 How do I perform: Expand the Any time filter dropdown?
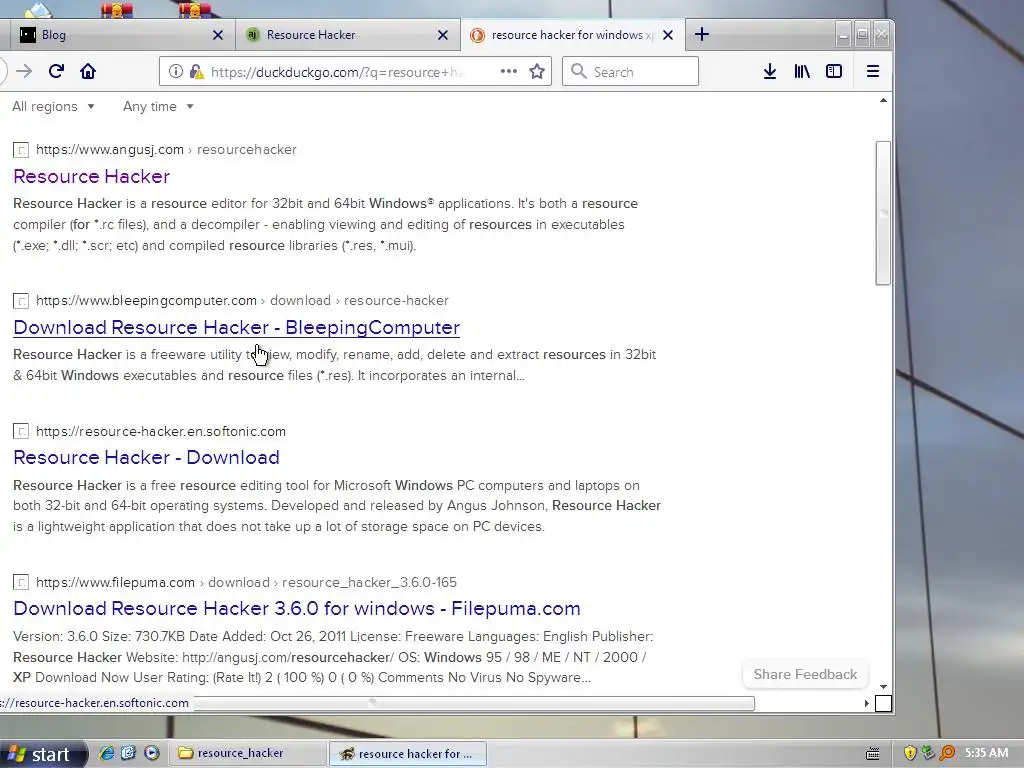[159, 106]
